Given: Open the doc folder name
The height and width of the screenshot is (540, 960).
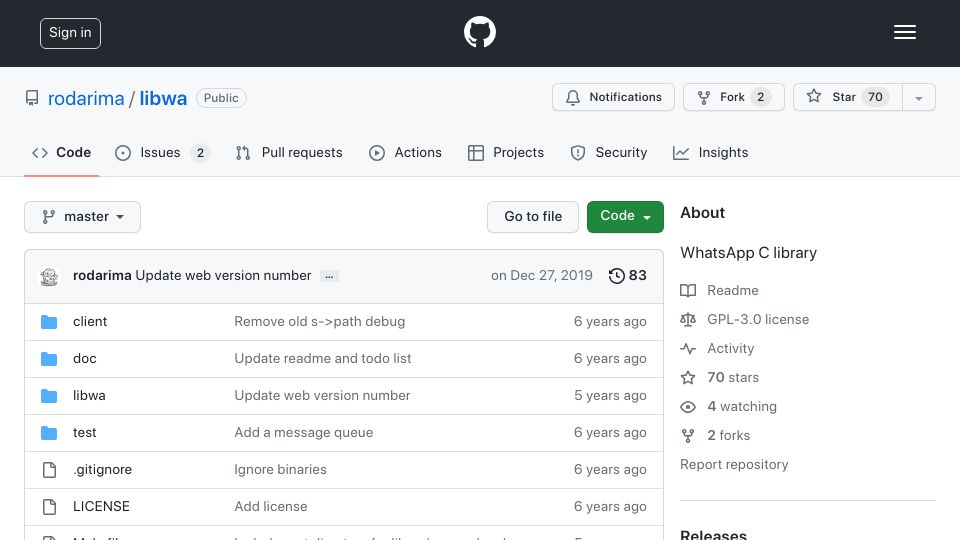Looking at the screenshot, I should point(84,359).
